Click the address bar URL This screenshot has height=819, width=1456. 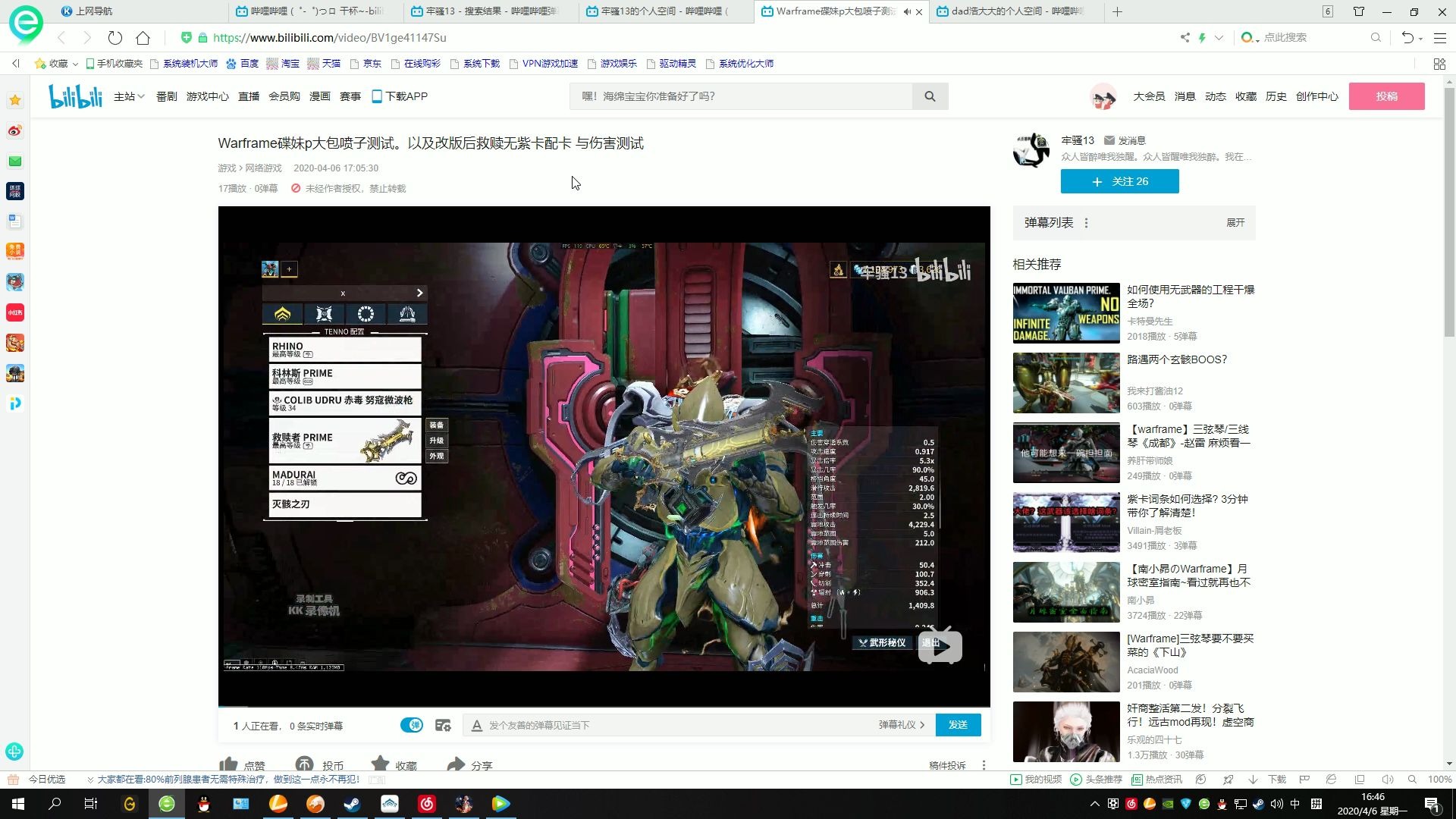click(329, 37)
